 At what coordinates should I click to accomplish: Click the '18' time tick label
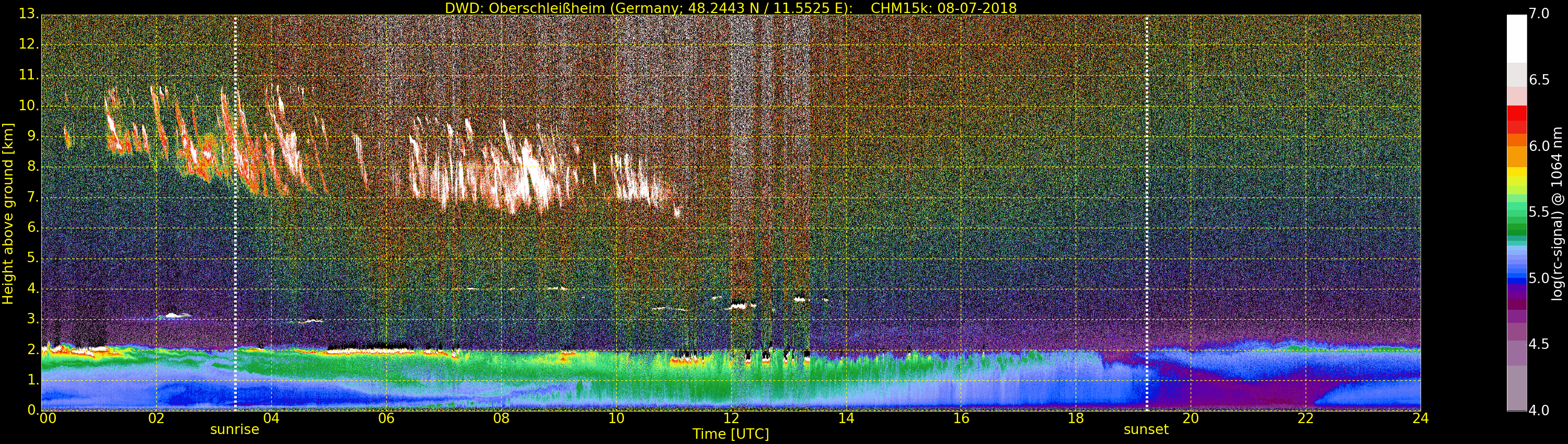[1076, 418]
